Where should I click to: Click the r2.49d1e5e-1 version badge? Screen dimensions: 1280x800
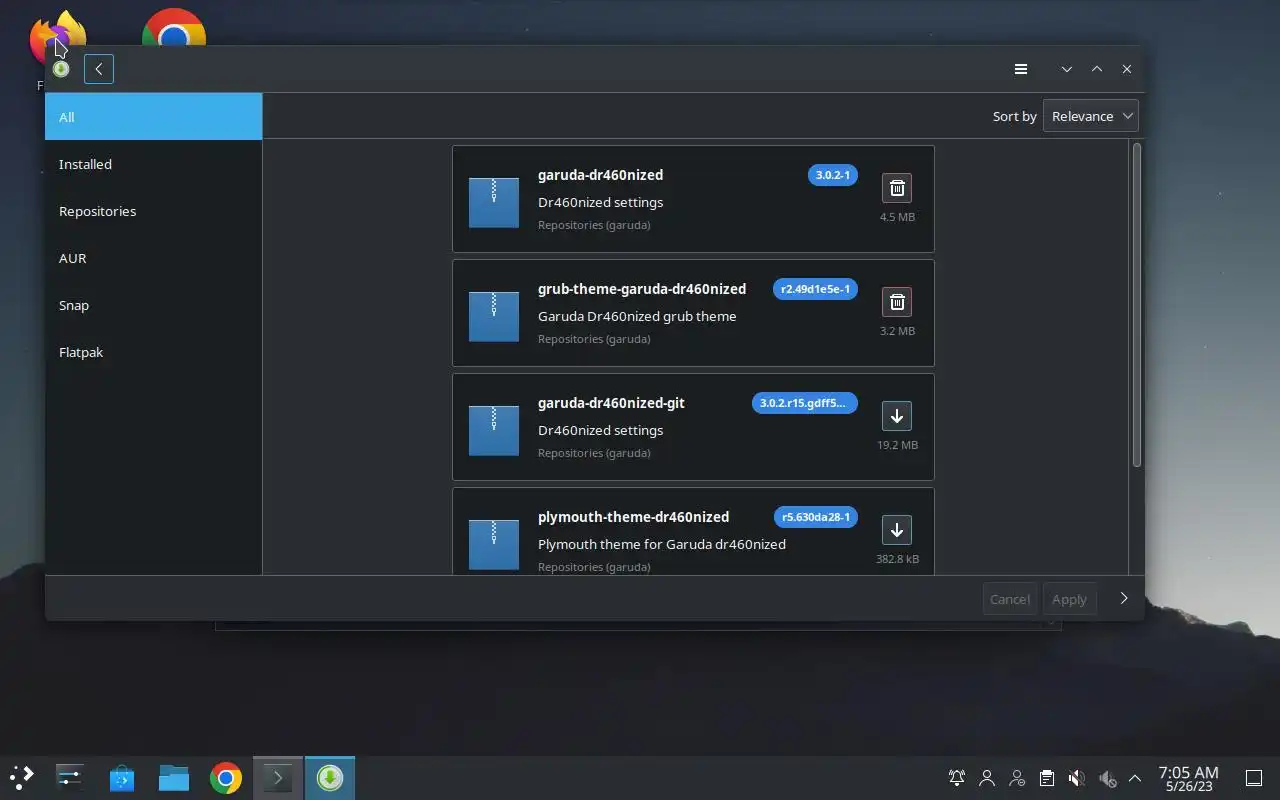point(816,289)
